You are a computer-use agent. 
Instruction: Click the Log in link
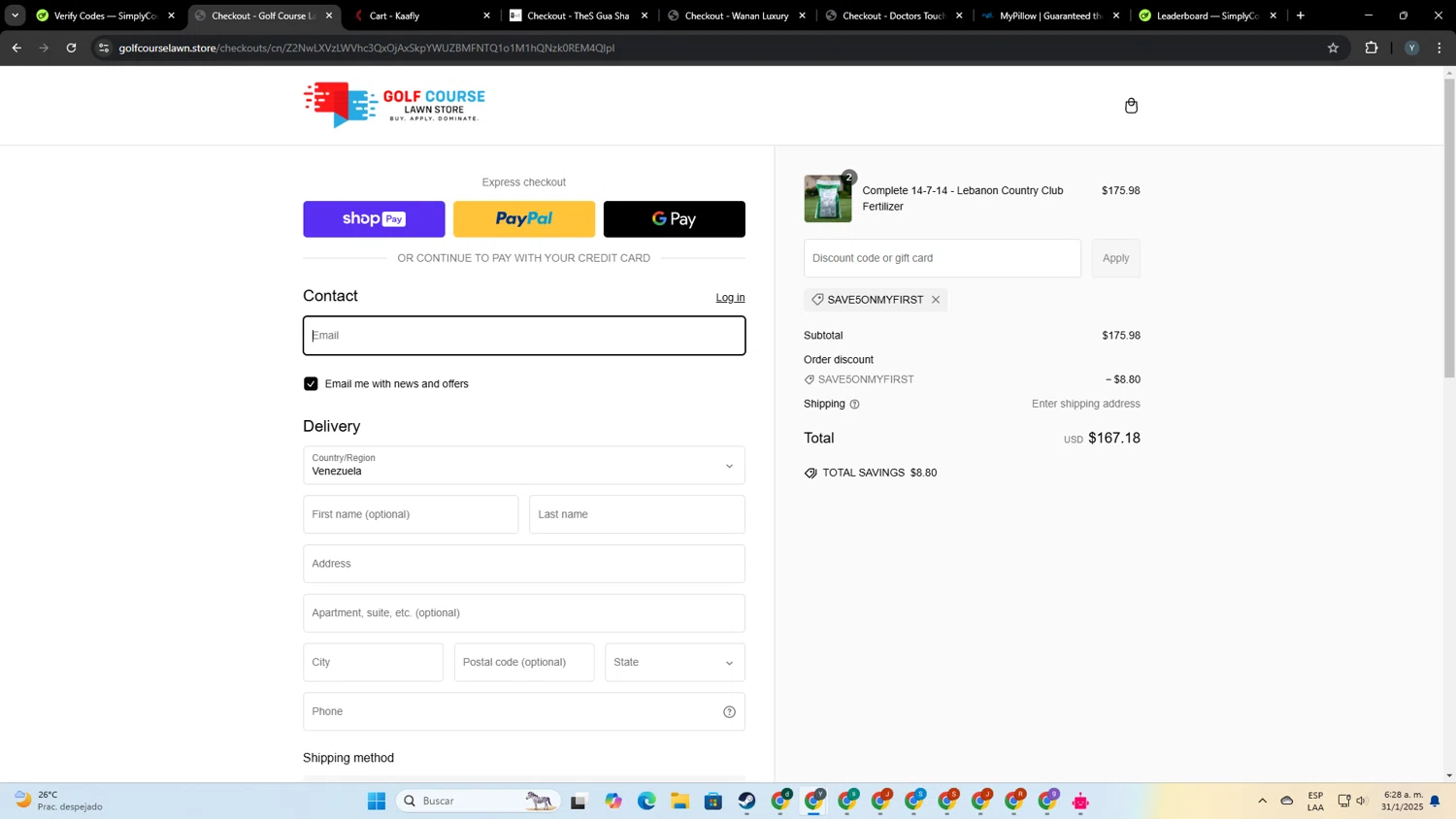pos(730,298)
